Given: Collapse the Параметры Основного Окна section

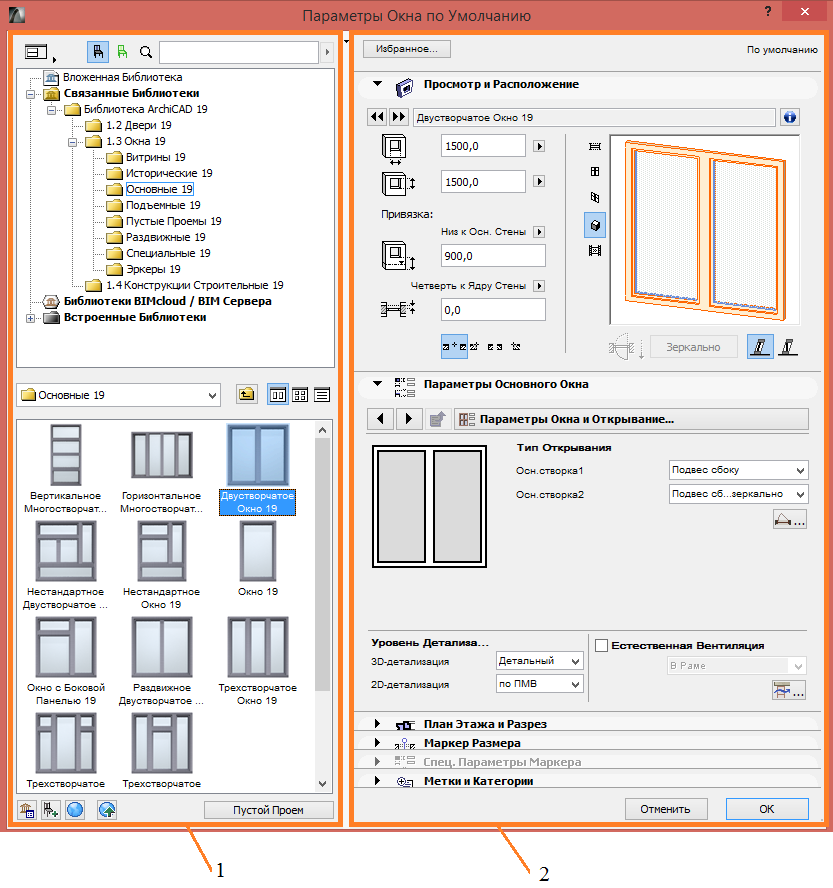Looking at the screenshot, I should [377, 384].
